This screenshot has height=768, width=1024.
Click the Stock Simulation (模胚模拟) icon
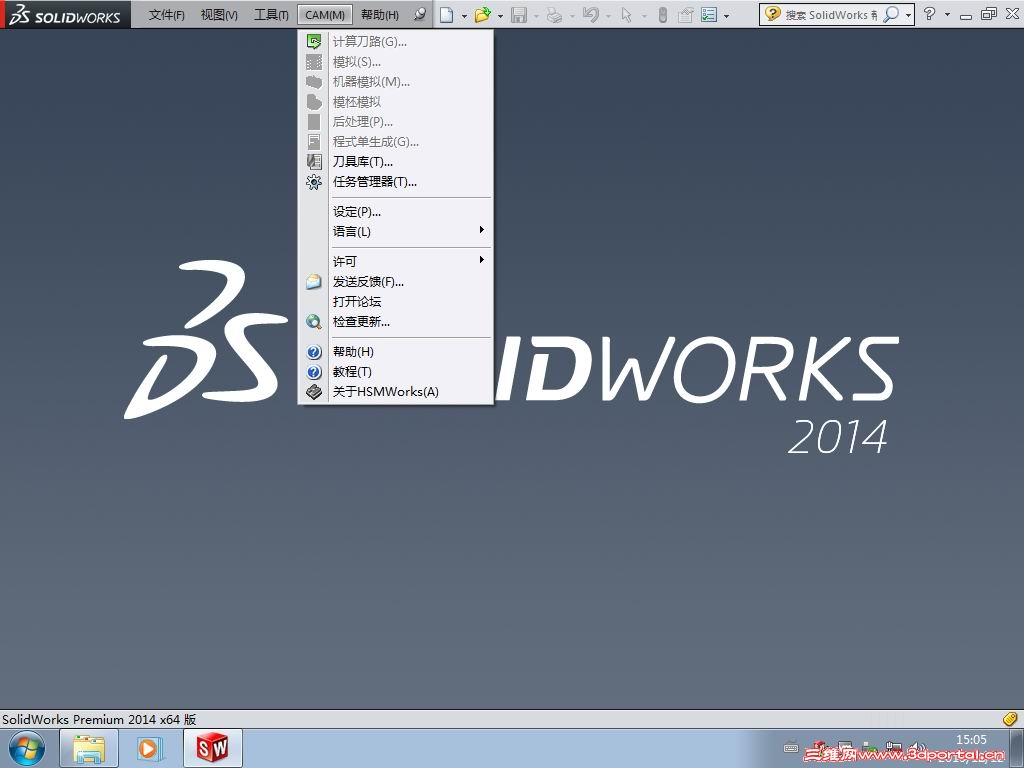tap(314, 102)
